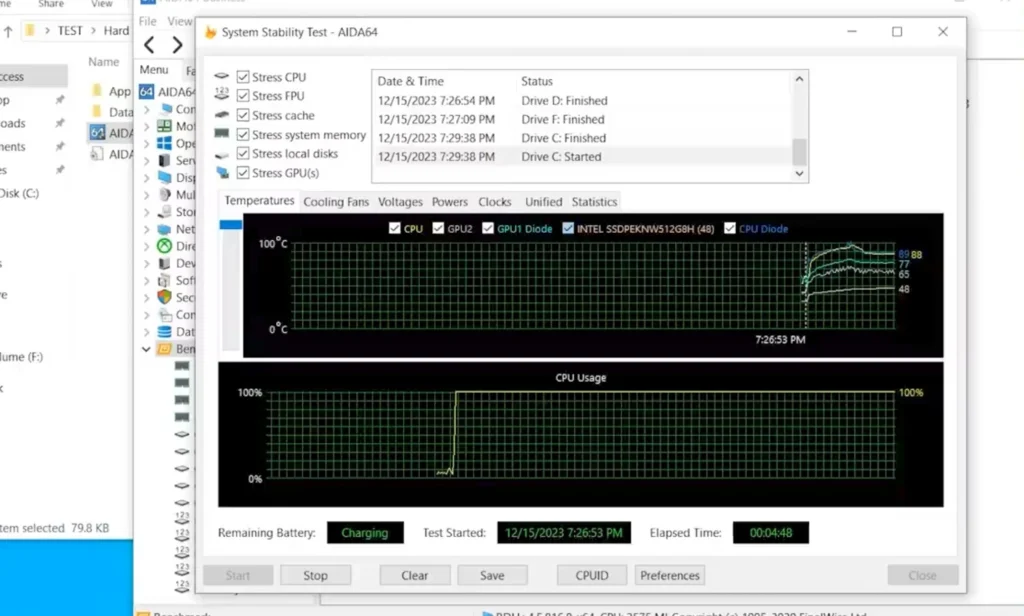Switch to the Cooling Fans tab

click(335, 201)
